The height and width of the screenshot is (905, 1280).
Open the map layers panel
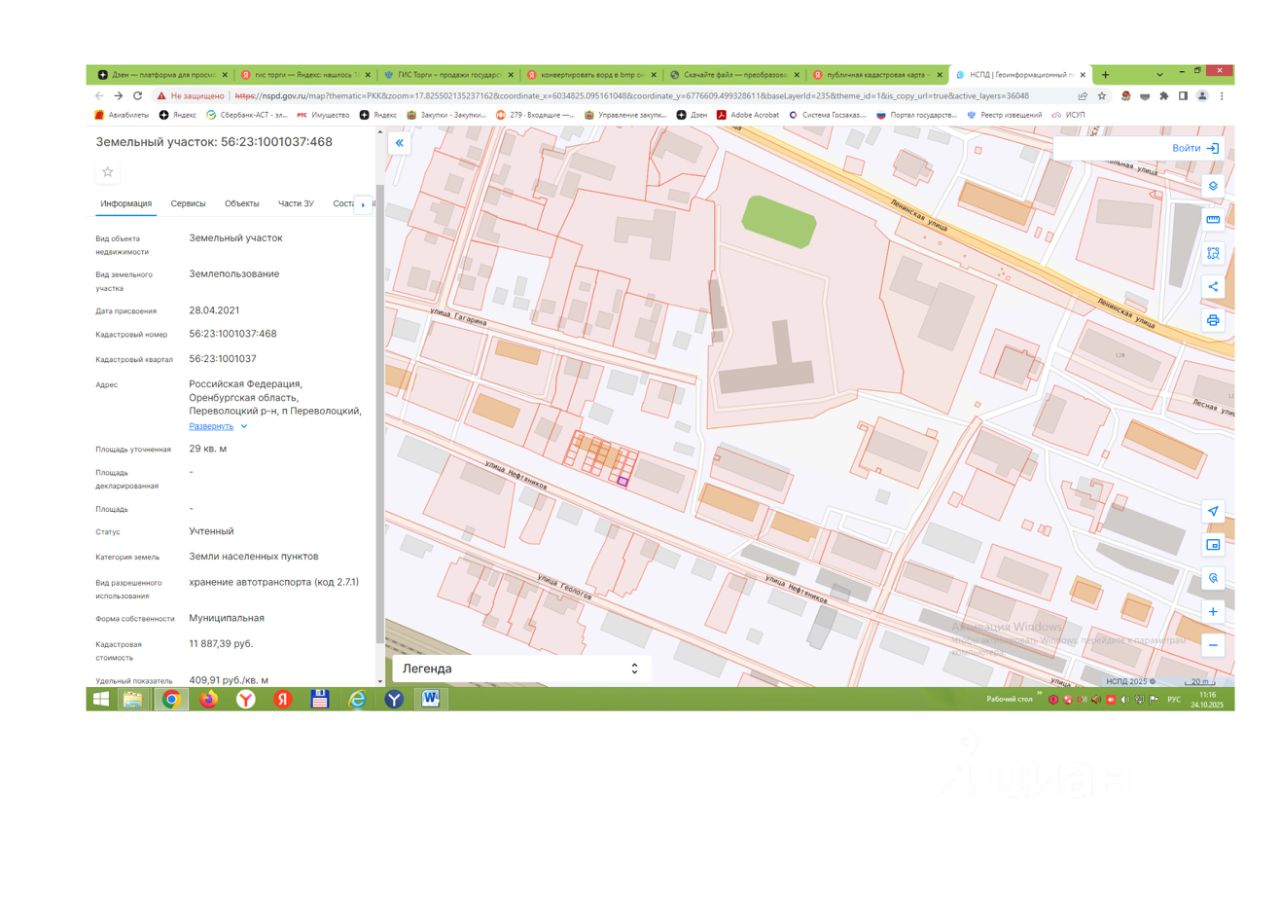tap(1213, 186)
